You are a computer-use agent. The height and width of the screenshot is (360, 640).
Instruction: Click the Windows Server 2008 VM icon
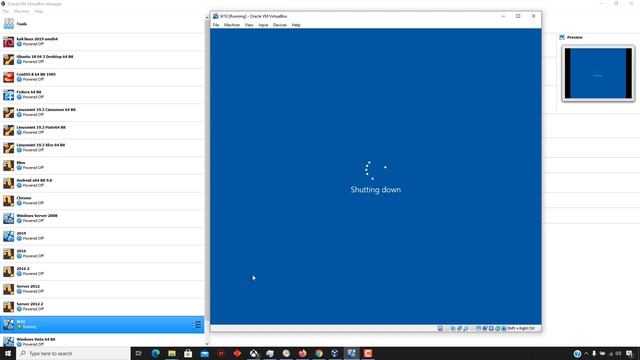coord(9,218)
